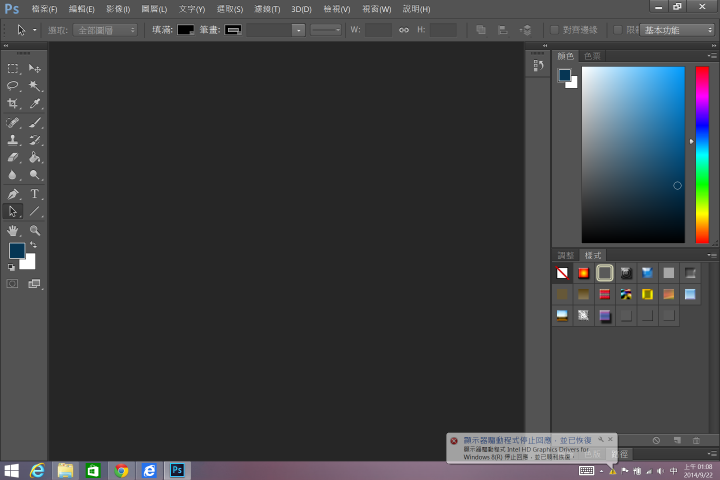Clear style button at panel bottom
Viewport: 720px width, 480px height.
click(x=656, y=440)
